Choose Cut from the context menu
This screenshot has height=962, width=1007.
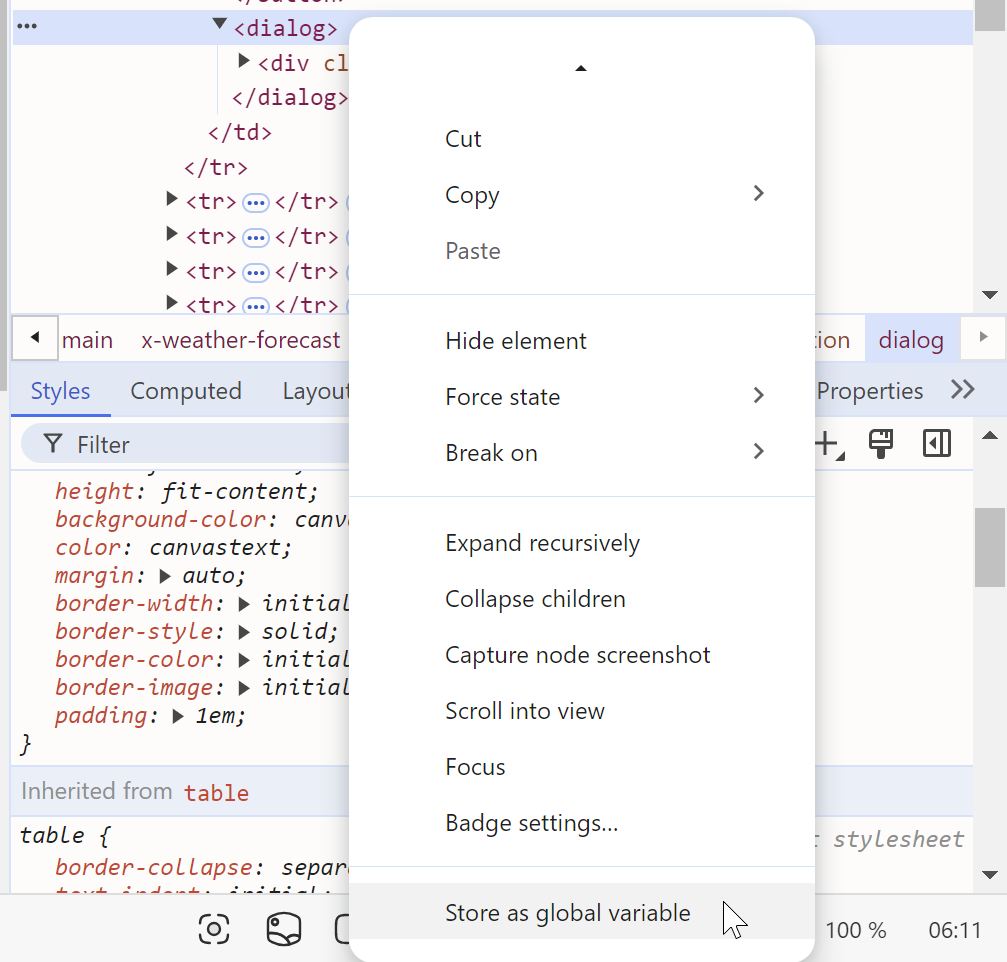[x=582, y=139]
